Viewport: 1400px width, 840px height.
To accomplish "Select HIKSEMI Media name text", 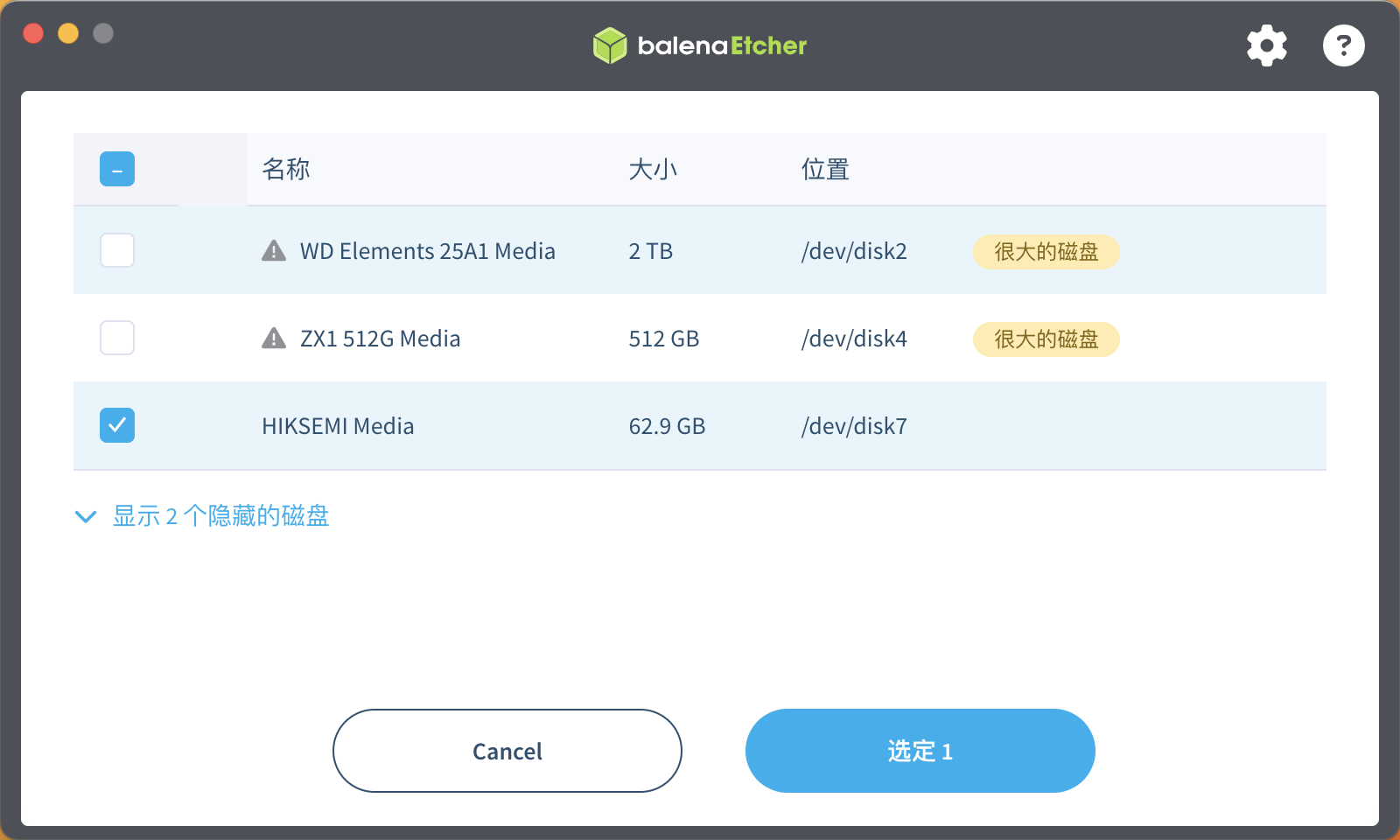I will tap(338, 426).
